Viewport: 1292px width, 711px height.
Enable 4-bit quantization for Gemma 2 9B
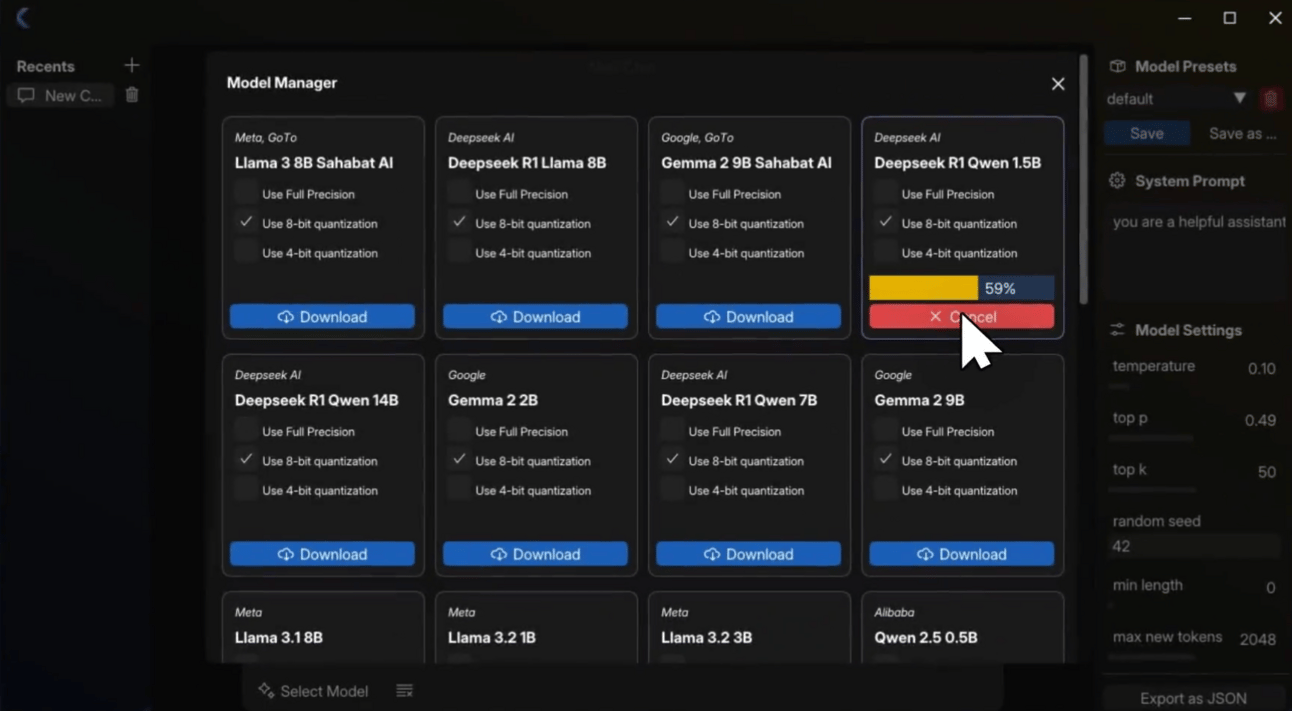point(884,489)
